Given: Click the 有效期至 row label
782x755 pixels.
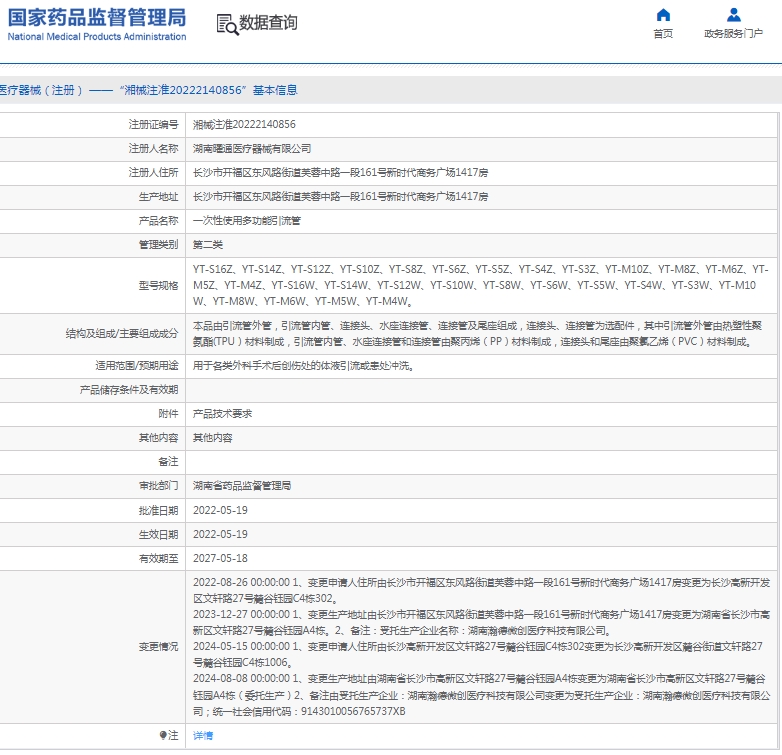Looking at the screenshot, I should click(158, 558).
